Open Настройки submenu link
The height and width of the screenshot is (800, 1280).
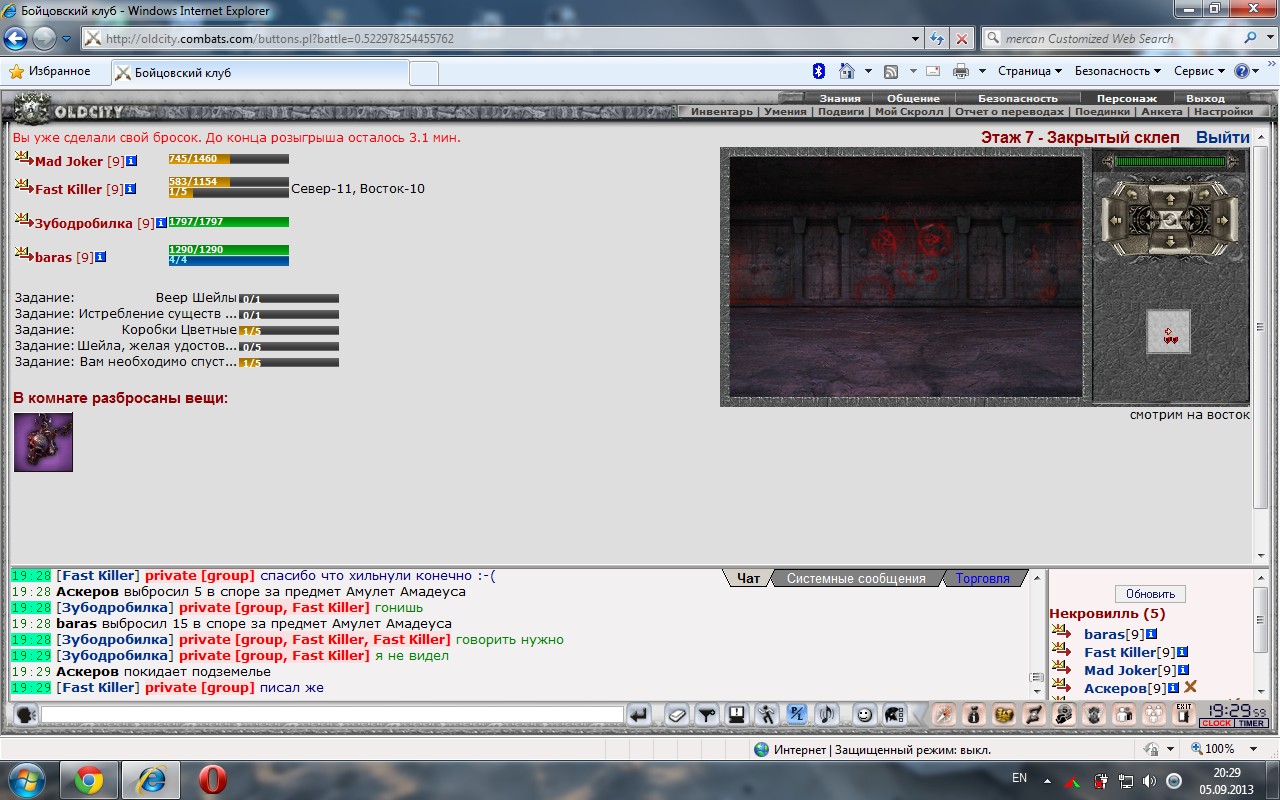(x=1223, y=112)
